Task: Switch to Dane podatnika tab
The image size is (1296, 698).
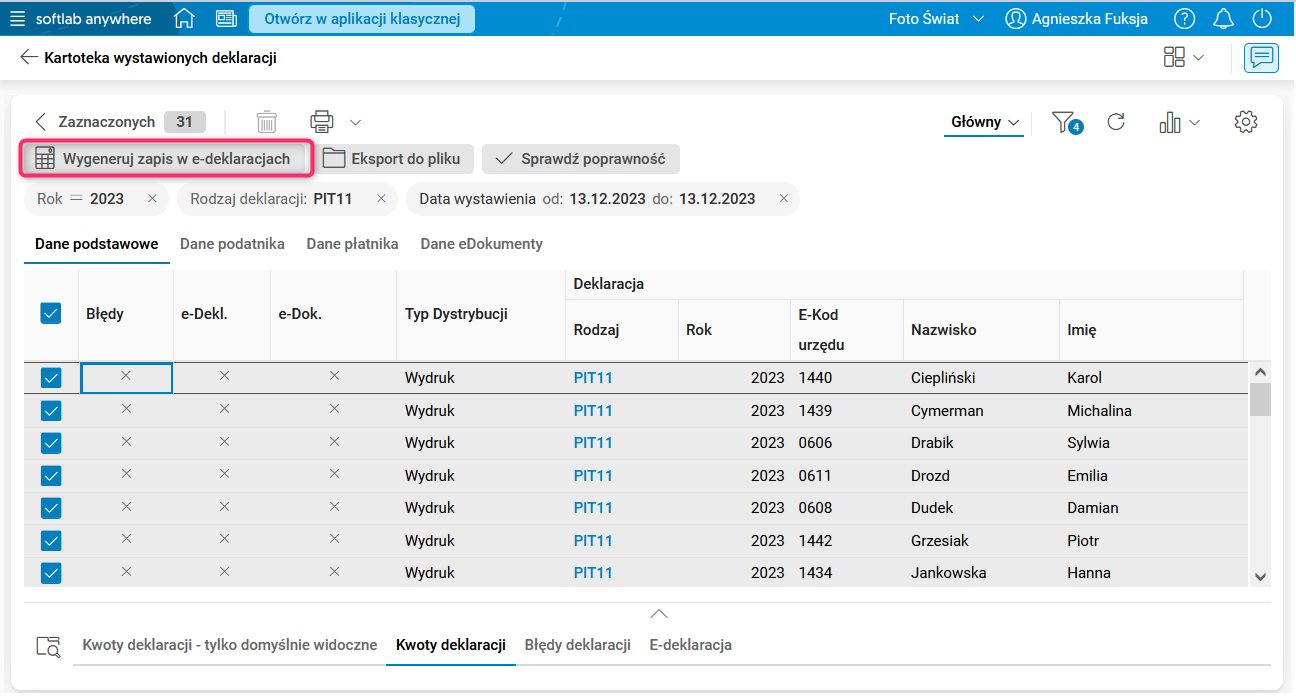Action: [232, 244]
